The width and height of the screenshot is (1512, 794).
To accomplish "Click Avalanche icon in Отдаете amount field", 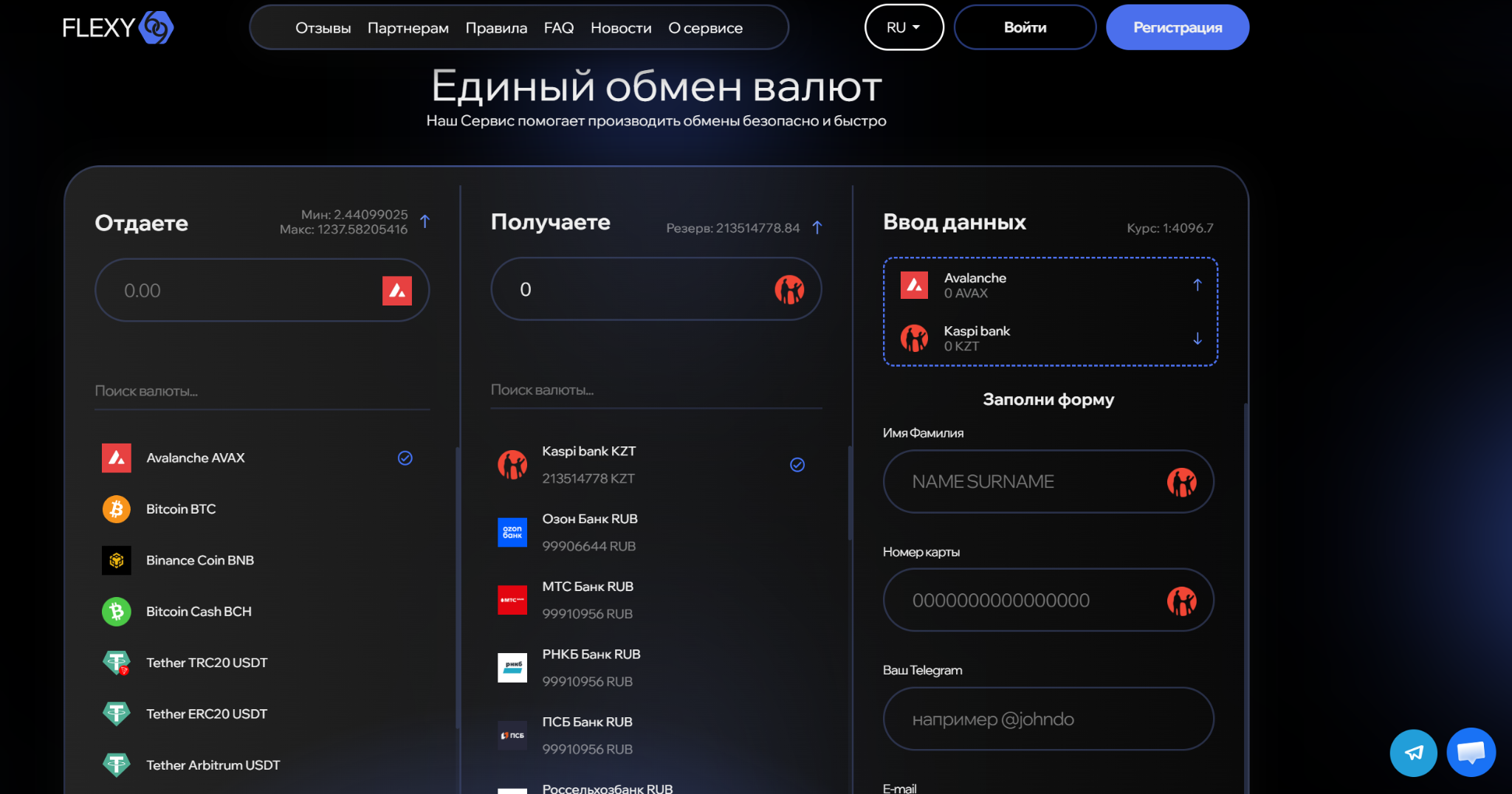I will 397,291.
